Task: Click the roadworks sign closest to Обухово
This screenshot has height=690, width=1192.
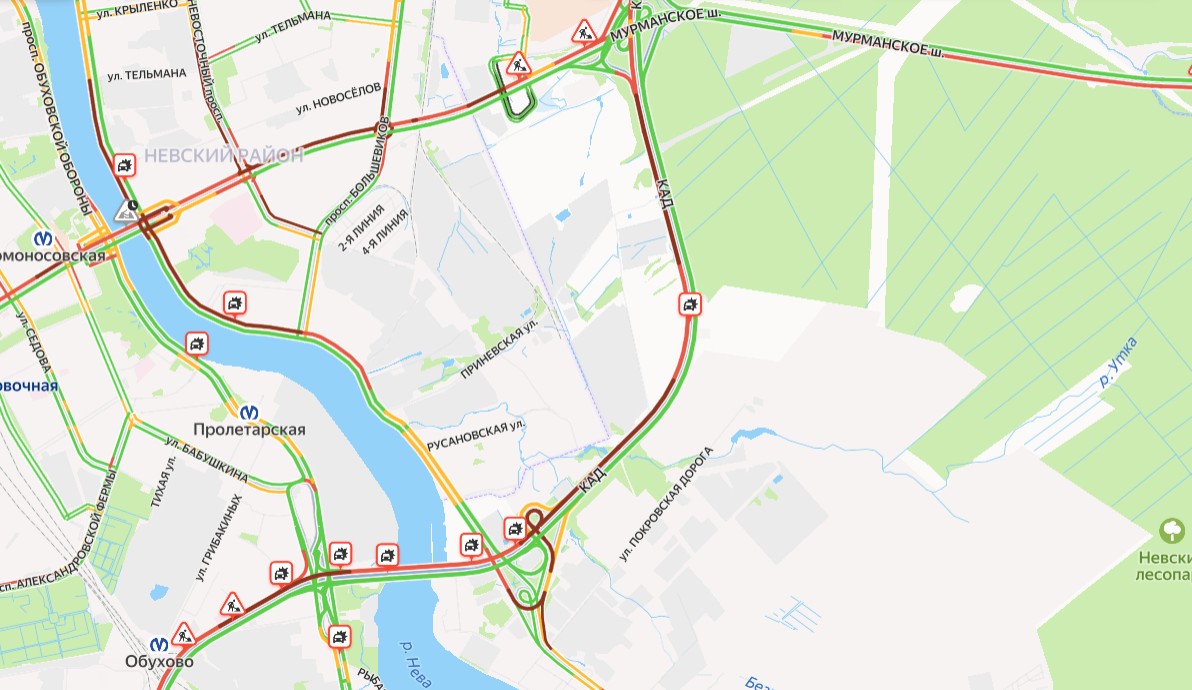Action: pyautogui.click(x=183, y=634)
